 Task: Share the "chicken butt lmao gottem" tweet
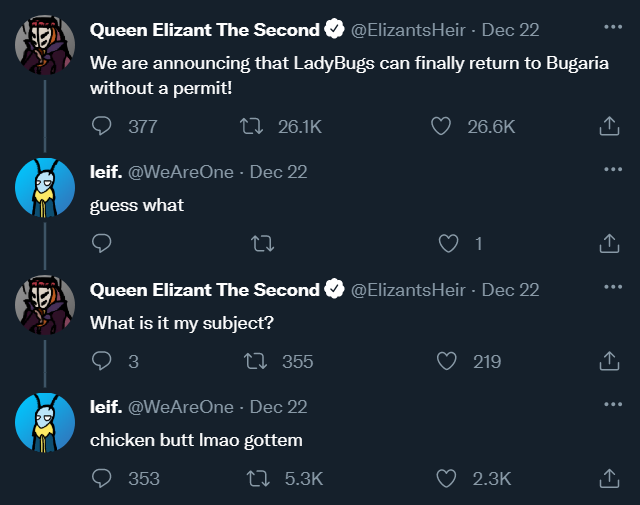point(609,478)
